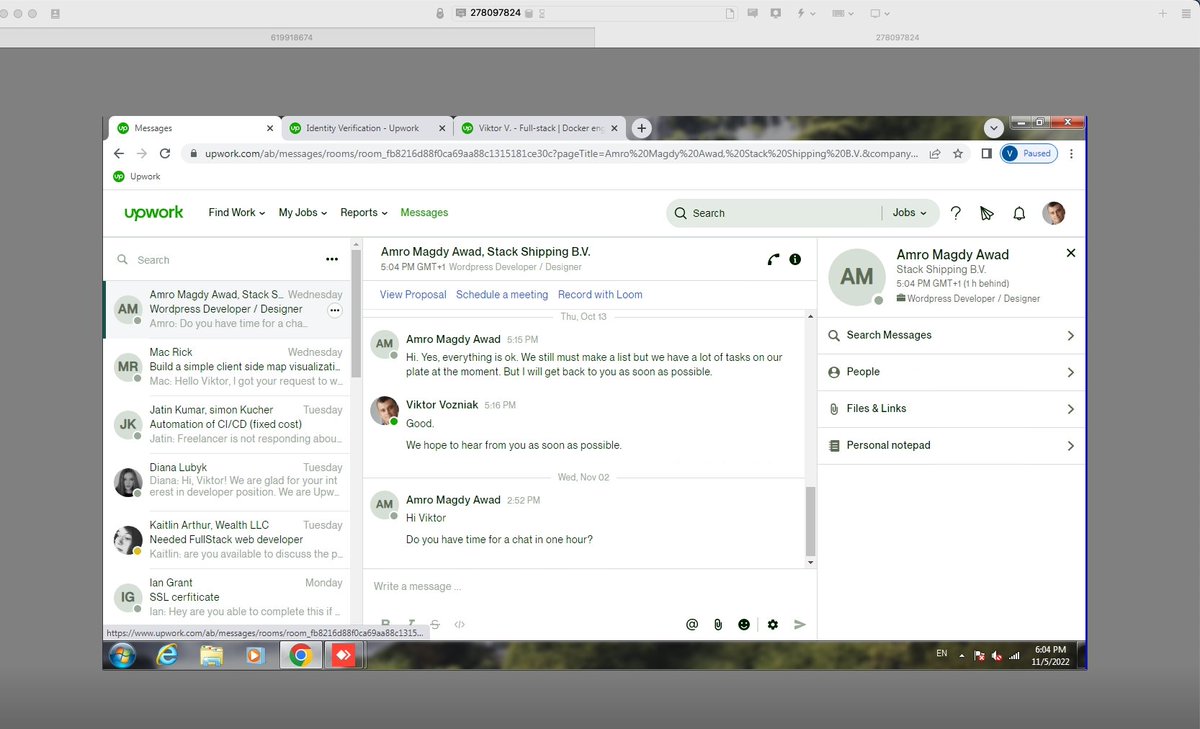This screenshot has height=729, width=1200.
Task: Click Paused profile button in Chrome
Action: tap(1029, 154)
